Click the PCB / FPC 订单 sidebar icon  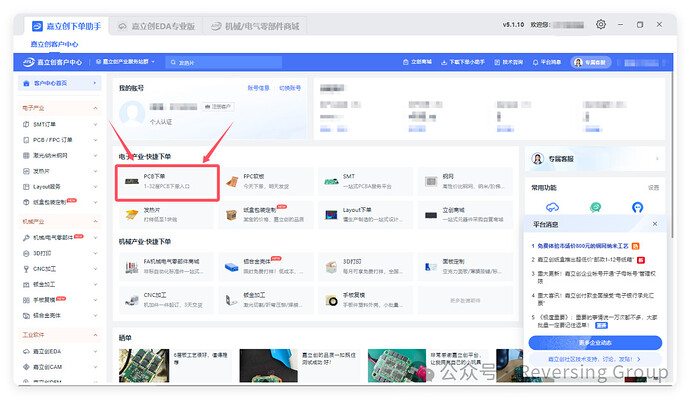26,140
